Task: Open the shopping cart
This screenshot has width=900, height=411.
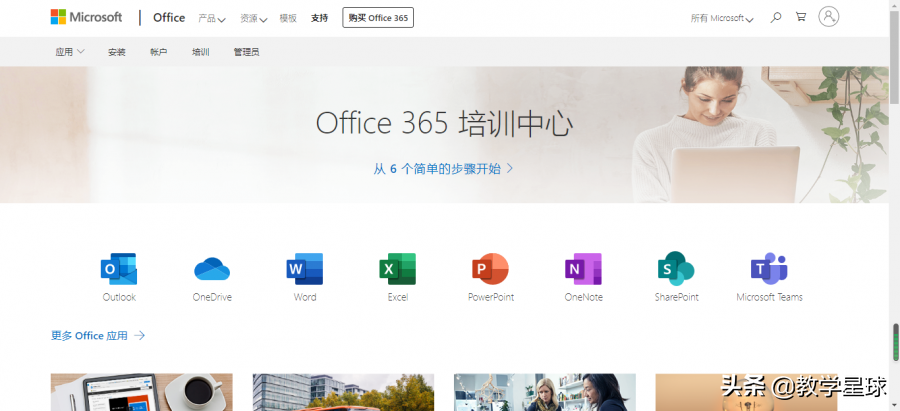Action: (x=801, y=17)
